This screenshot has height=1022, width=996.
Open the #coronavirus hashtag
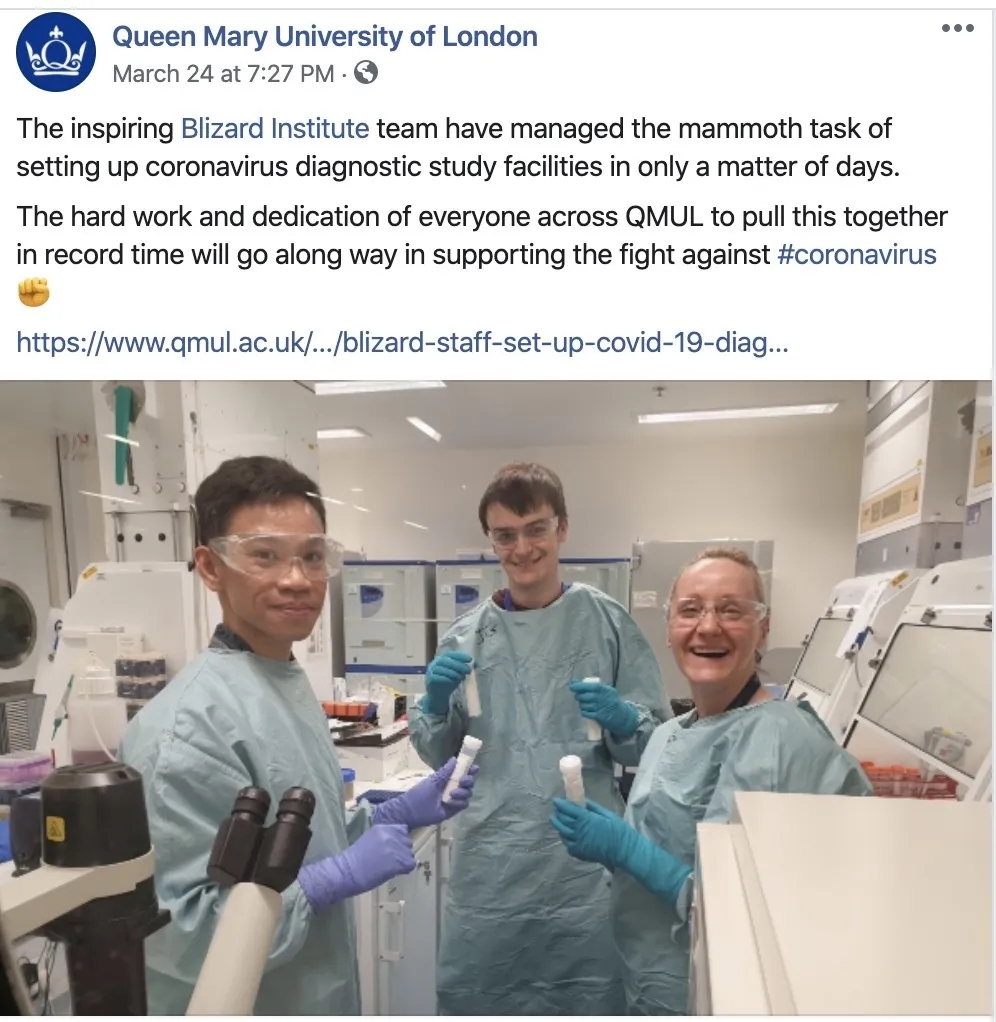pyautogui.click(x=857, y=254)
